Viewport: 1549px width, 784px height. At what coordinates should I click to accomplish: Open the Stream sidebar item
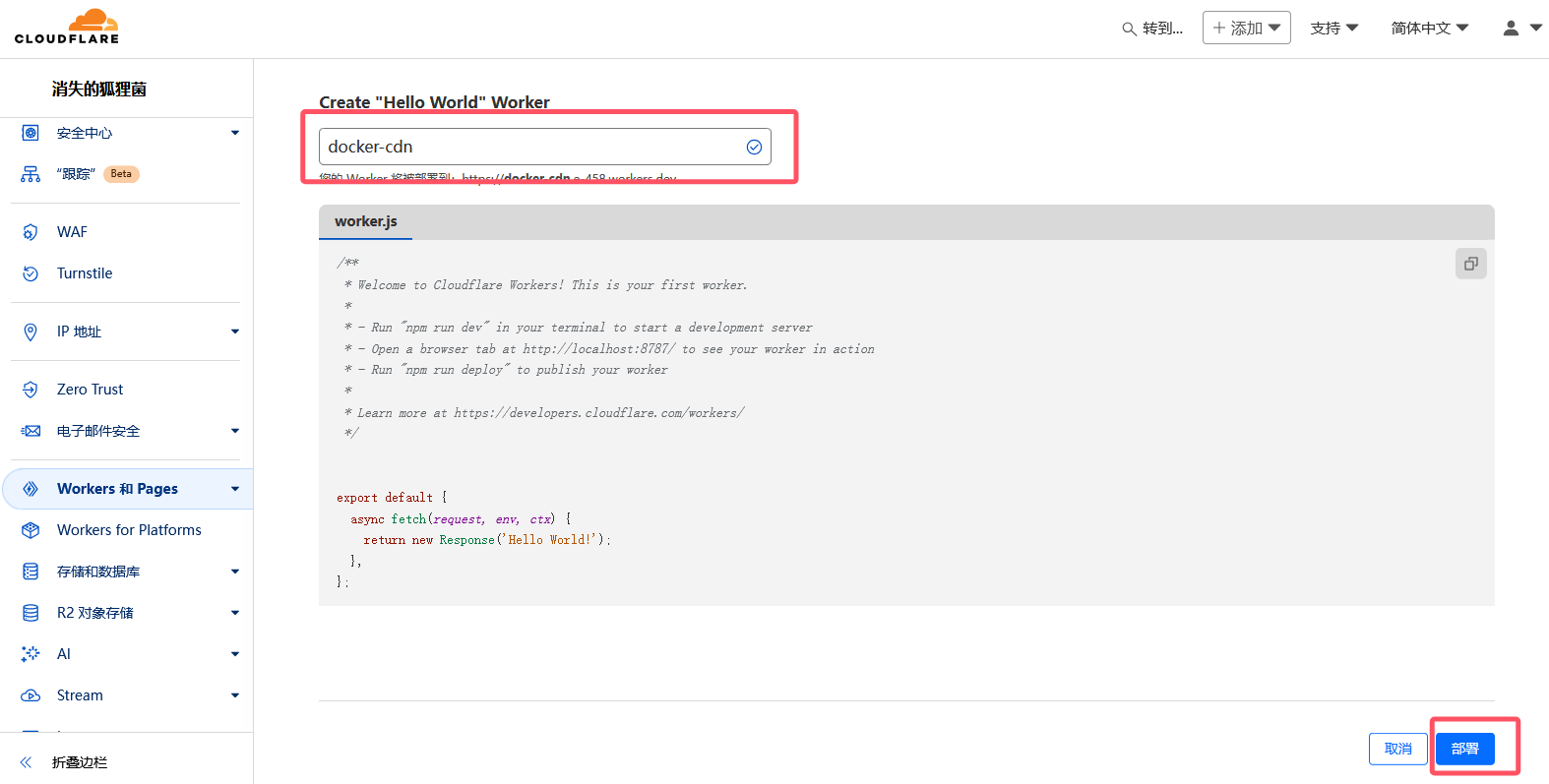[80, 695]
